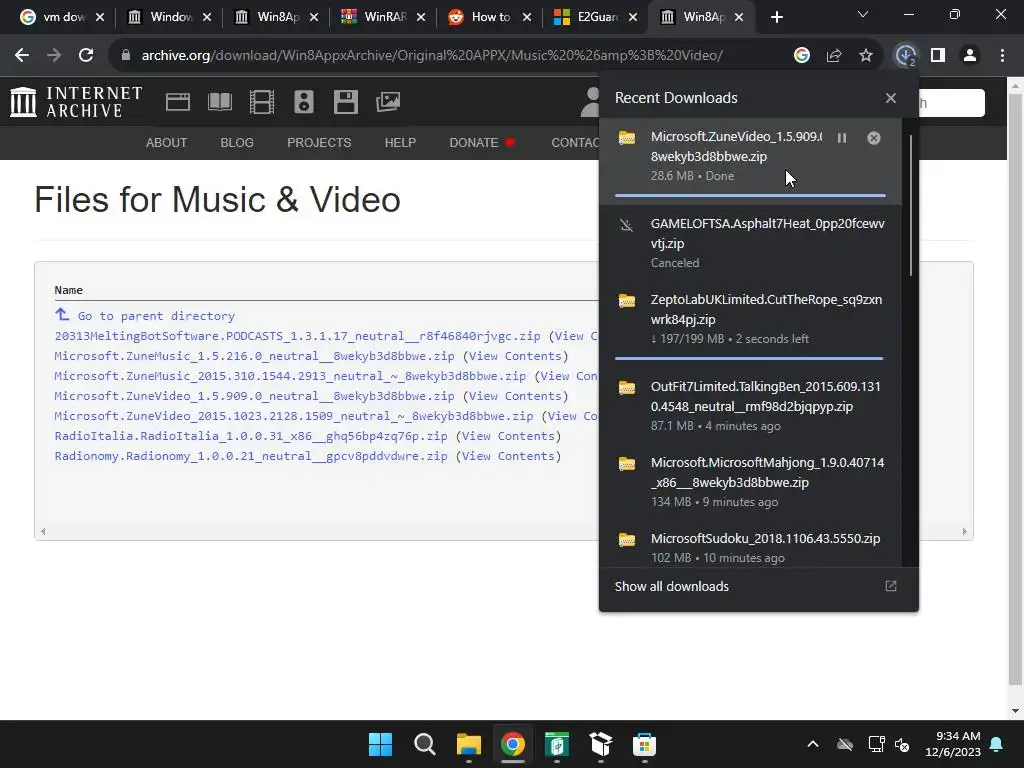The height and width of the screenshot is (768, 1024).
Task: Close the WinRAR tab
Action: pyautogui.click(x=421, y=17)
